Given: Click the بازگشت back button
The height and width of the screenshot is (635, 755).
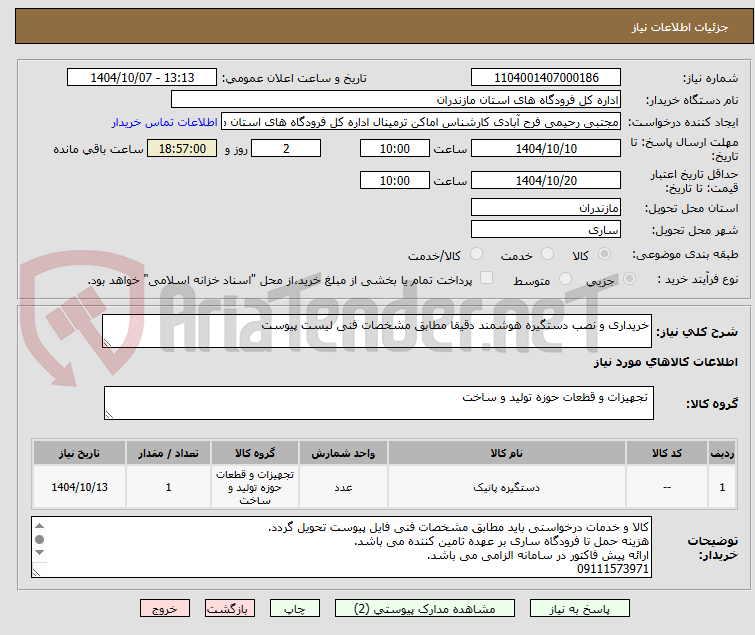Looking at the screenshot, I should [230, 609].
